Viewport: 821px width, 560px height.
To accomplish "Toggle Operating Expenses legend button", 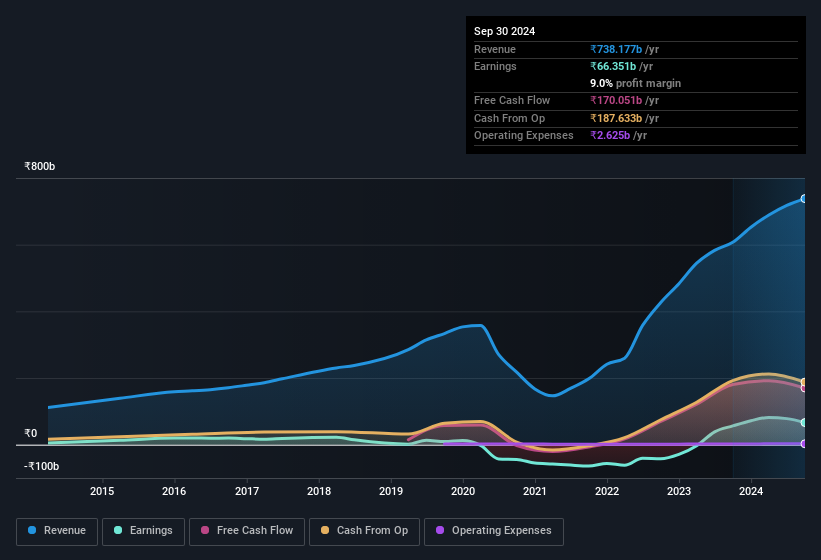I will (493, 530).
